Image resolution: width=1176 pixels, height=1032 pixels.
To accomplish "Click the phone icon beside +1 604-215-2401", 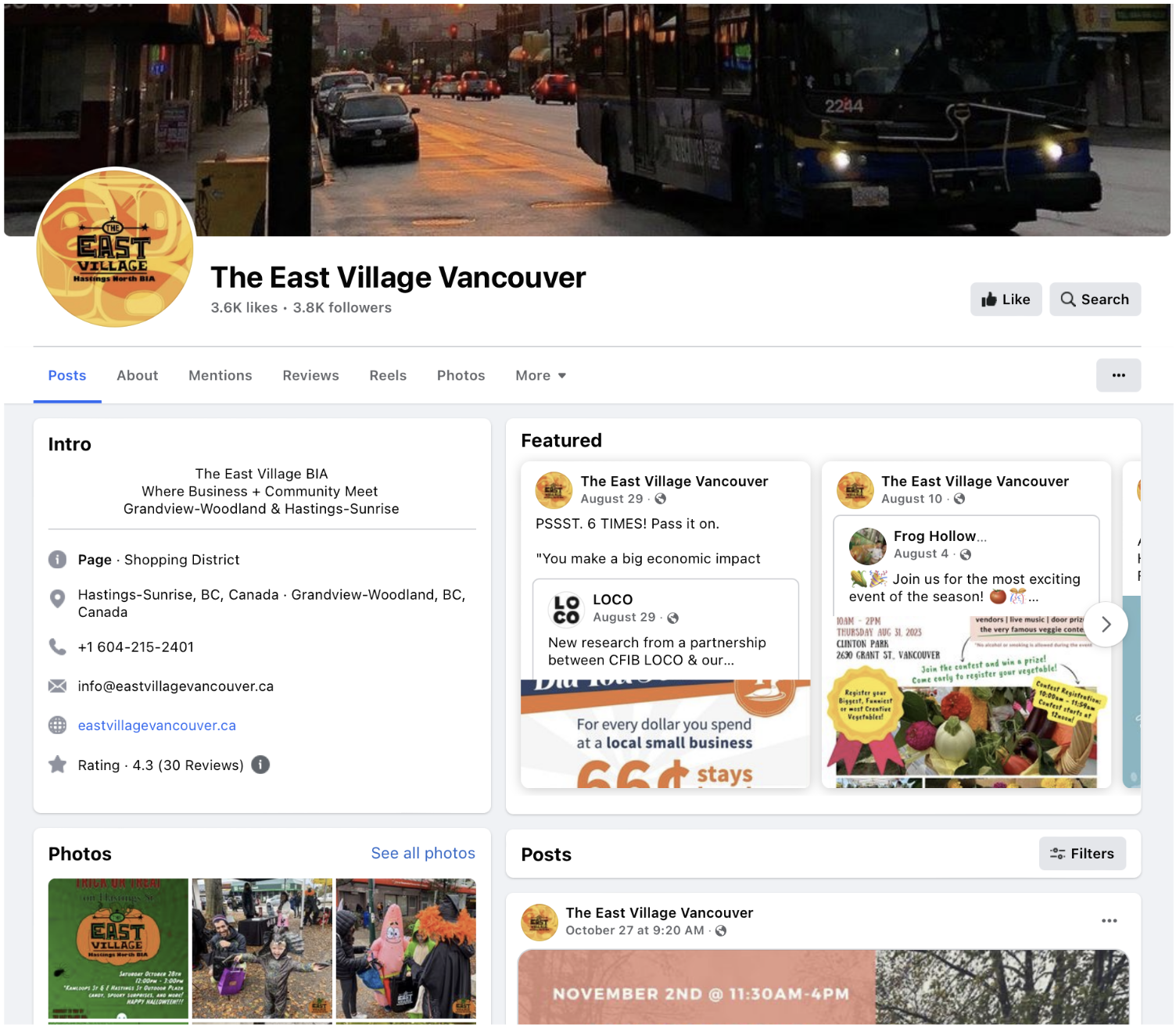I will coord(58,647).
